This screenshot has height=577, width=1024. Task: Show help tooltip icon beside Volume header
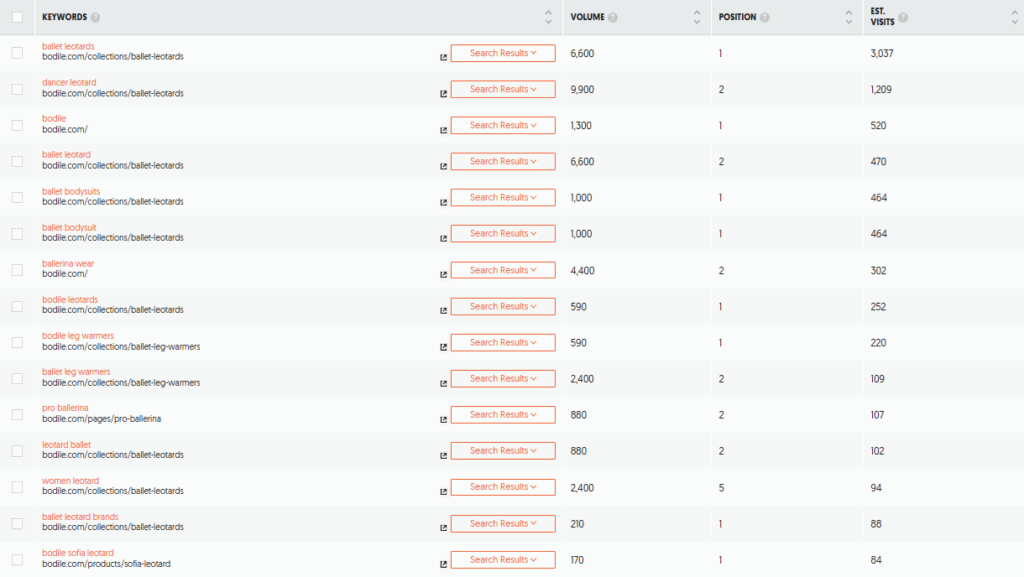point(613,18)
